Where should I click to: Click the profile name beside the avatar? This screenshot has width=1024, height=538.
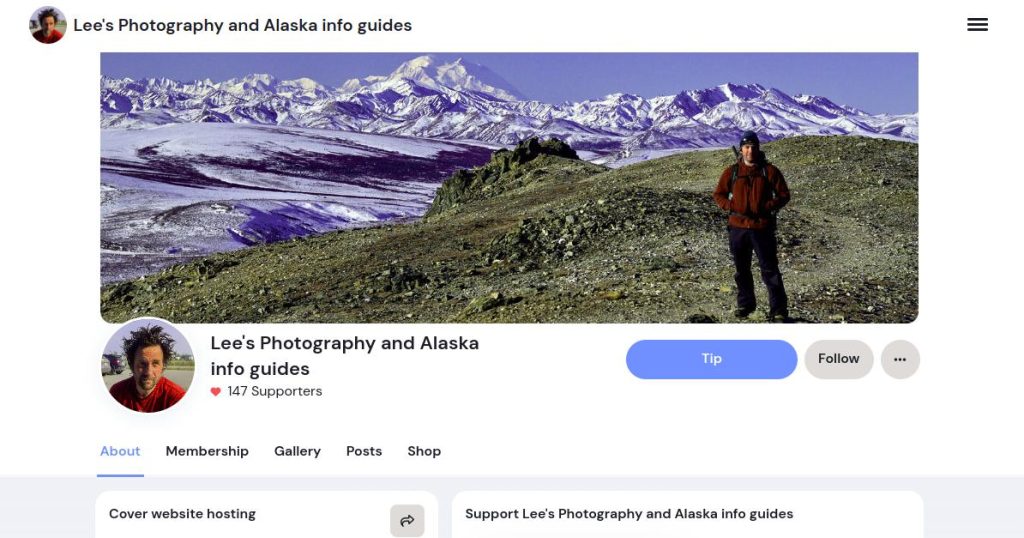(x=344, y=355)
